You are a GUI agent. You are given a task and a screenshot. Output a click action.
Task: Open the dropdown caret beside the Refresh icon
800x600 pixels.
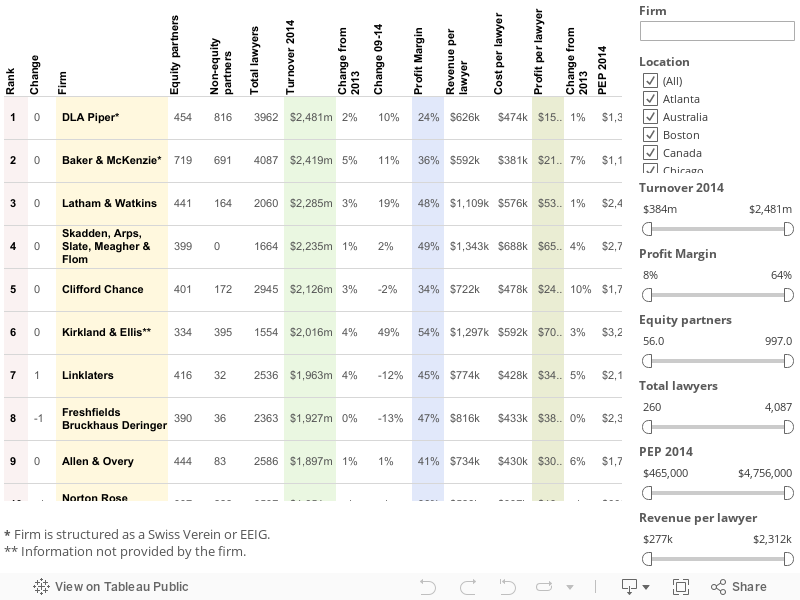tap(570, 587)
